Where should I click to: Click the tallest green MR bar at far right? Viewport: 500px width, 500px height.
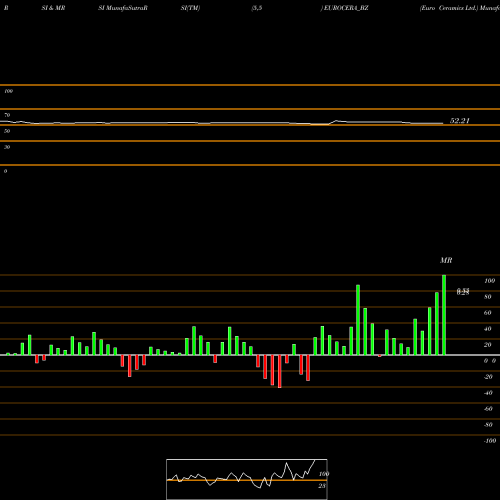444,315
